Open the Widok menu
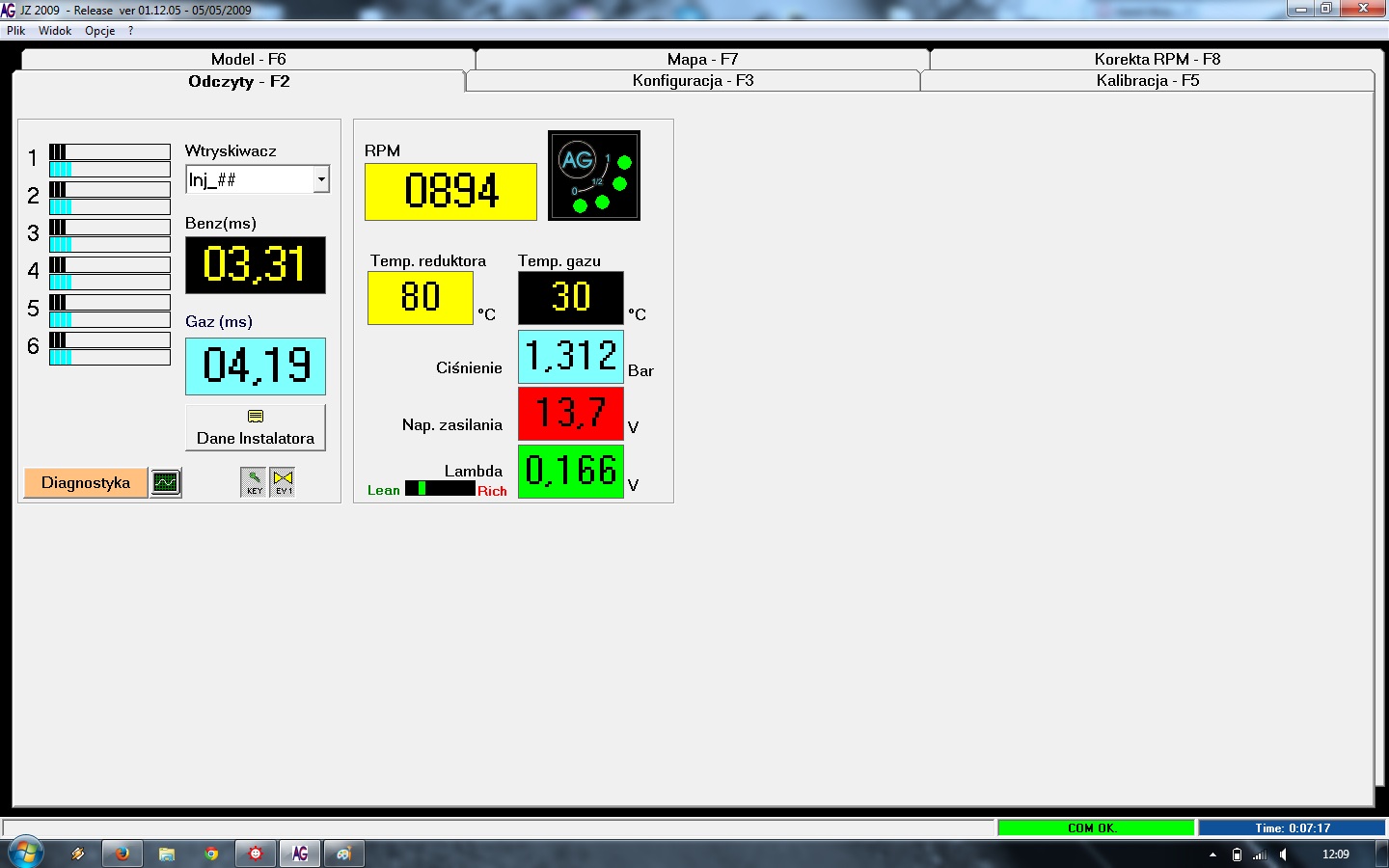This screenshot has height=868, width=1389. point(55,31)
